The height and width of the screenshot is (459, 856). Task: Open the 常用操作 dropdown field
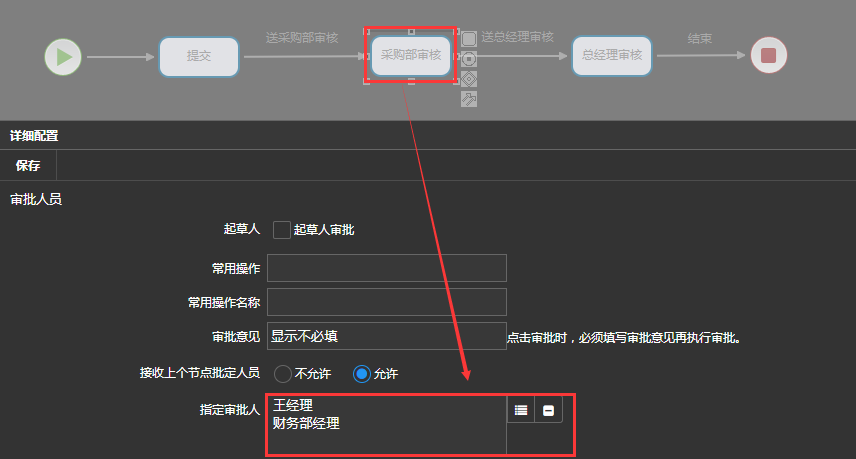(x=386, y=268)
